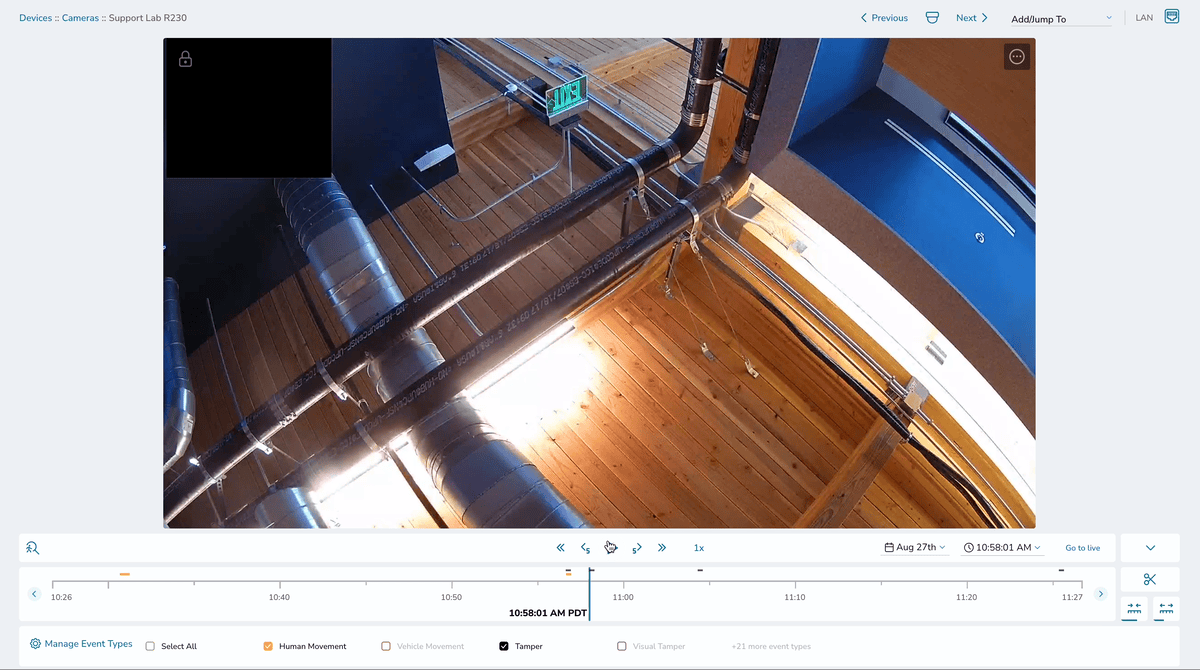1200x670 pixels.
Task: Click the timeline zoom out icon
Action: point(1166,608)
